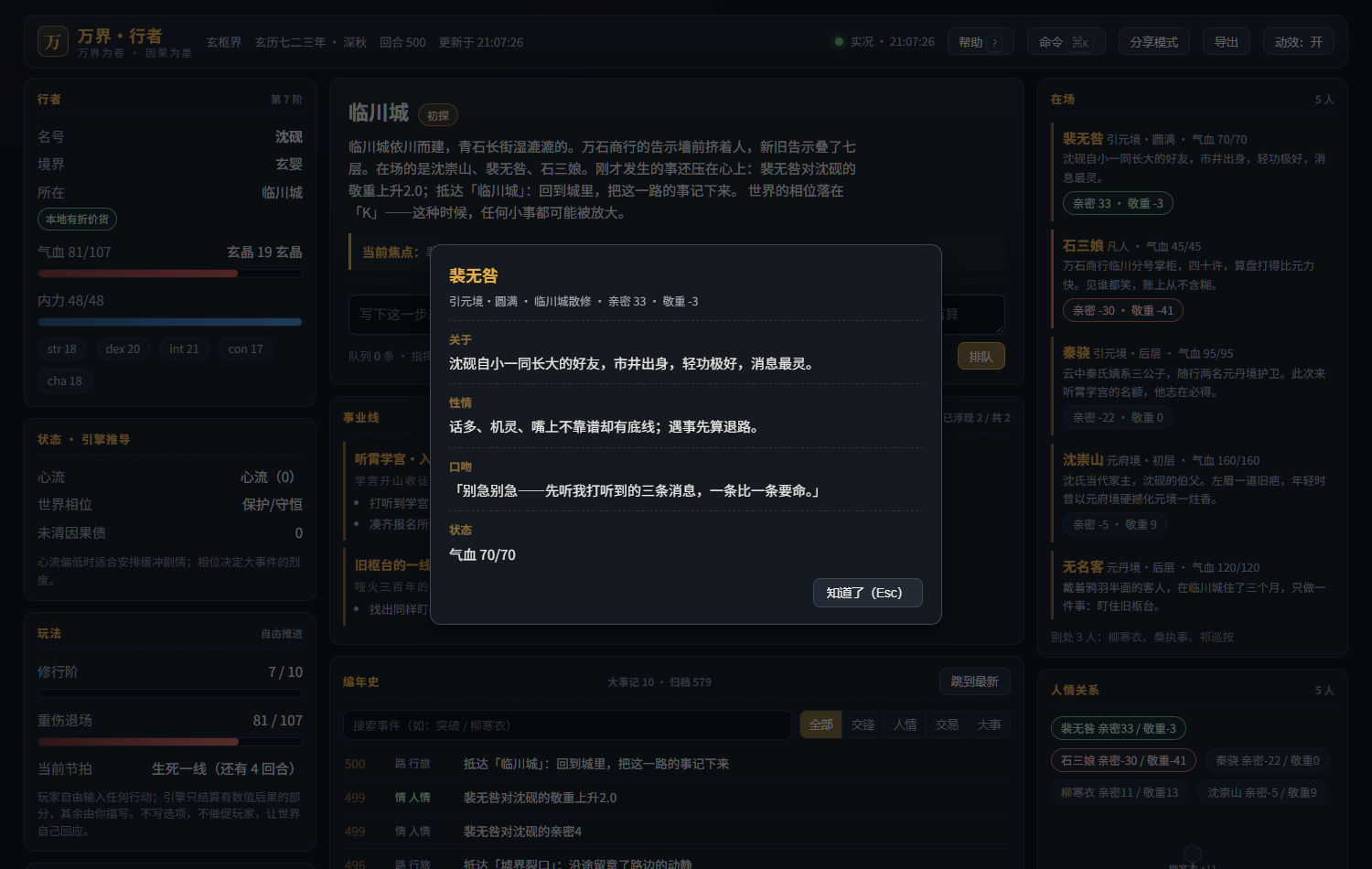Open event row 裴无咎对沈砚的亲密4
Image resolution: width=1372 pixels, height=869 pixels.
pyautogui.click(x=677, y=831)
